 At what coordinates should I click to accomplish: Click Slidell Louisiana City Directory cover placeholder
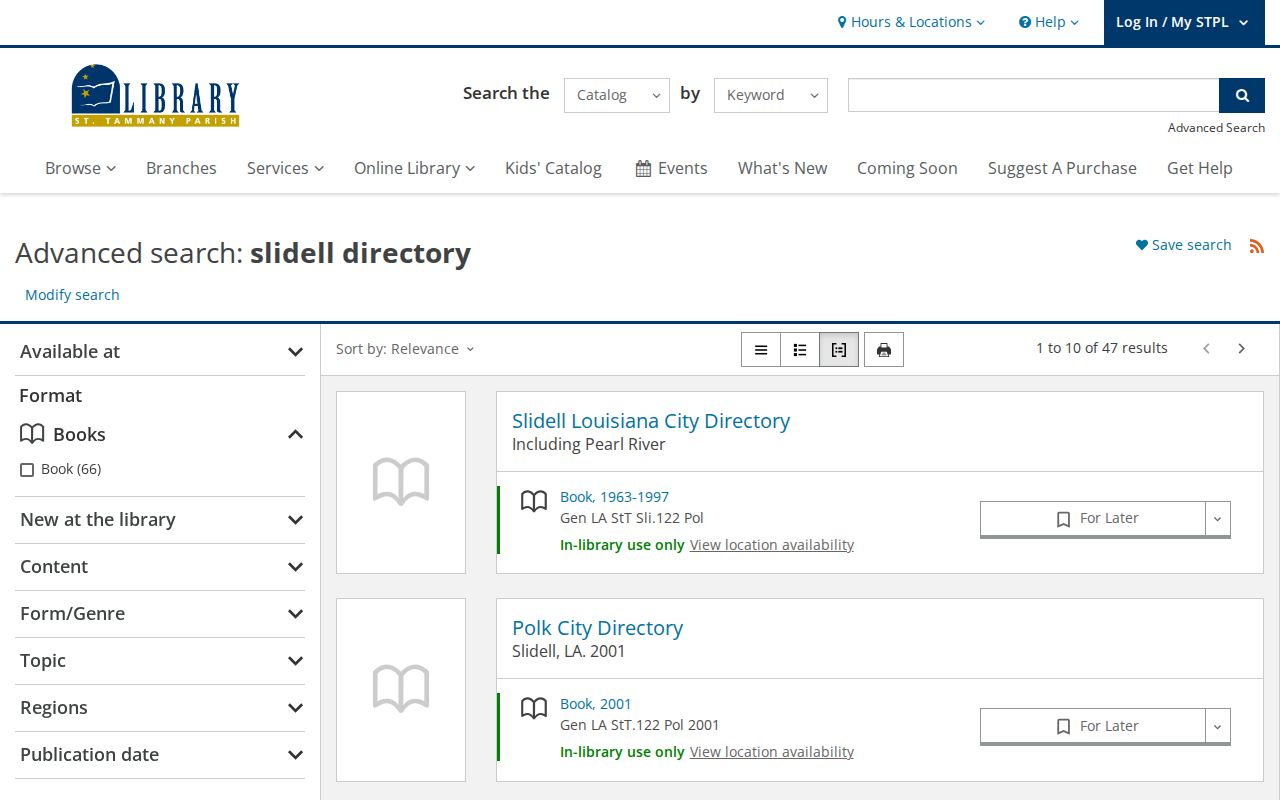pos(401,482)
